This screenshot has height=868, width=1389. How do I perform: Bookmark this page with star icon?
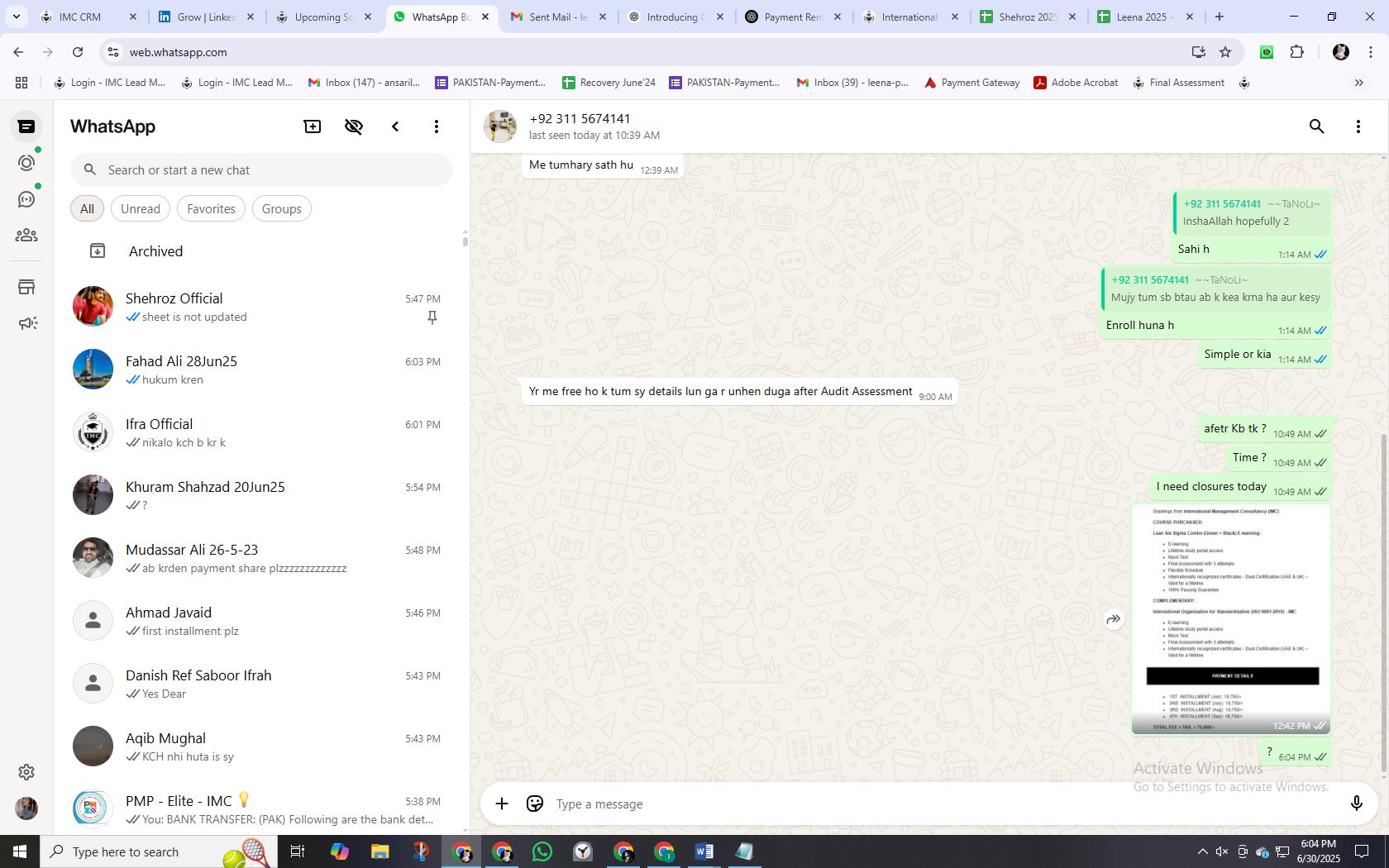coord(1225,52)
